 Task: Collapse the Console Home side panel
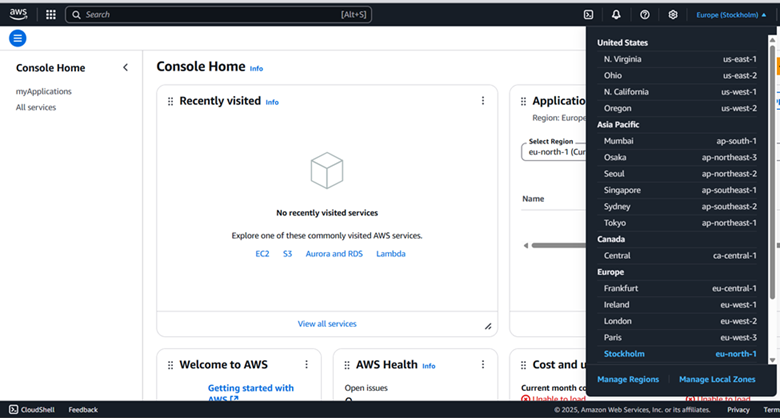(125, 68)
